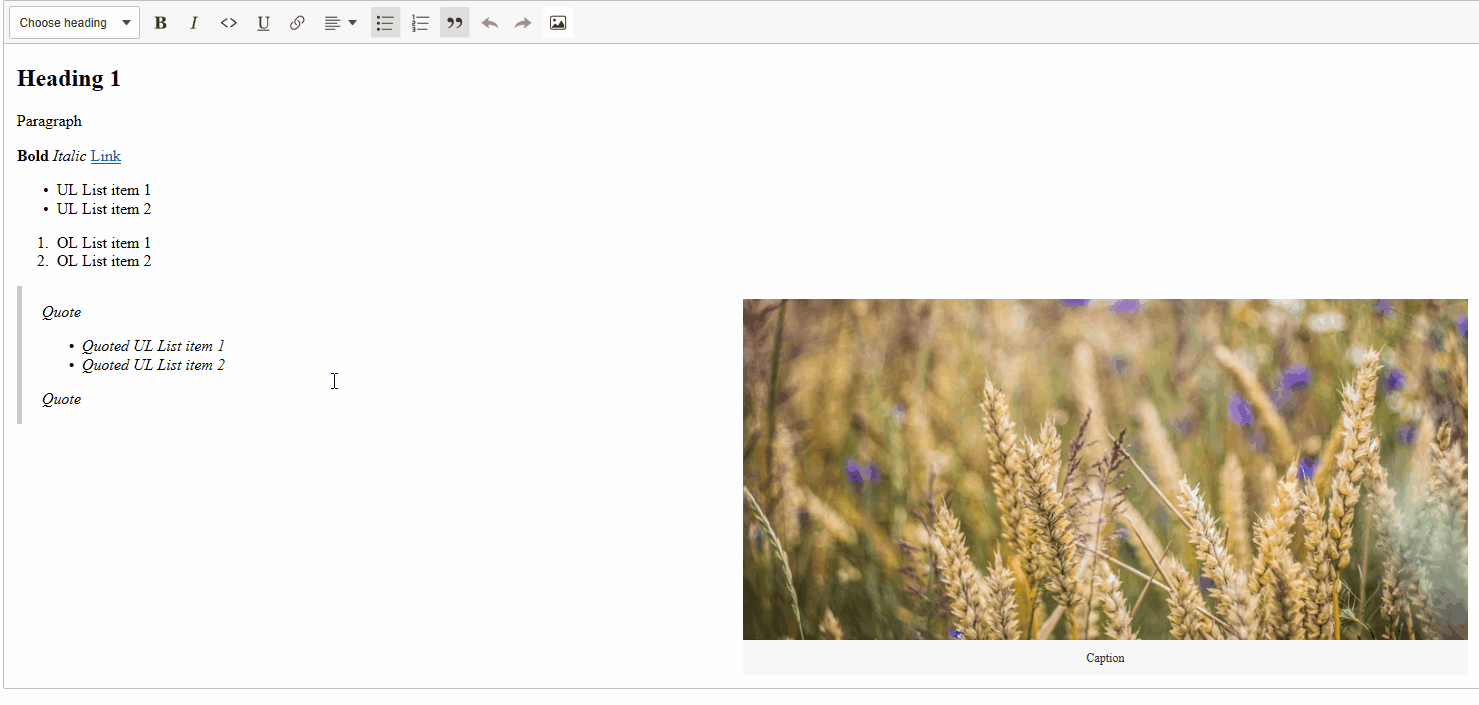Click the Bold word in the text
1479x705 pixels.
coord(33,156)
